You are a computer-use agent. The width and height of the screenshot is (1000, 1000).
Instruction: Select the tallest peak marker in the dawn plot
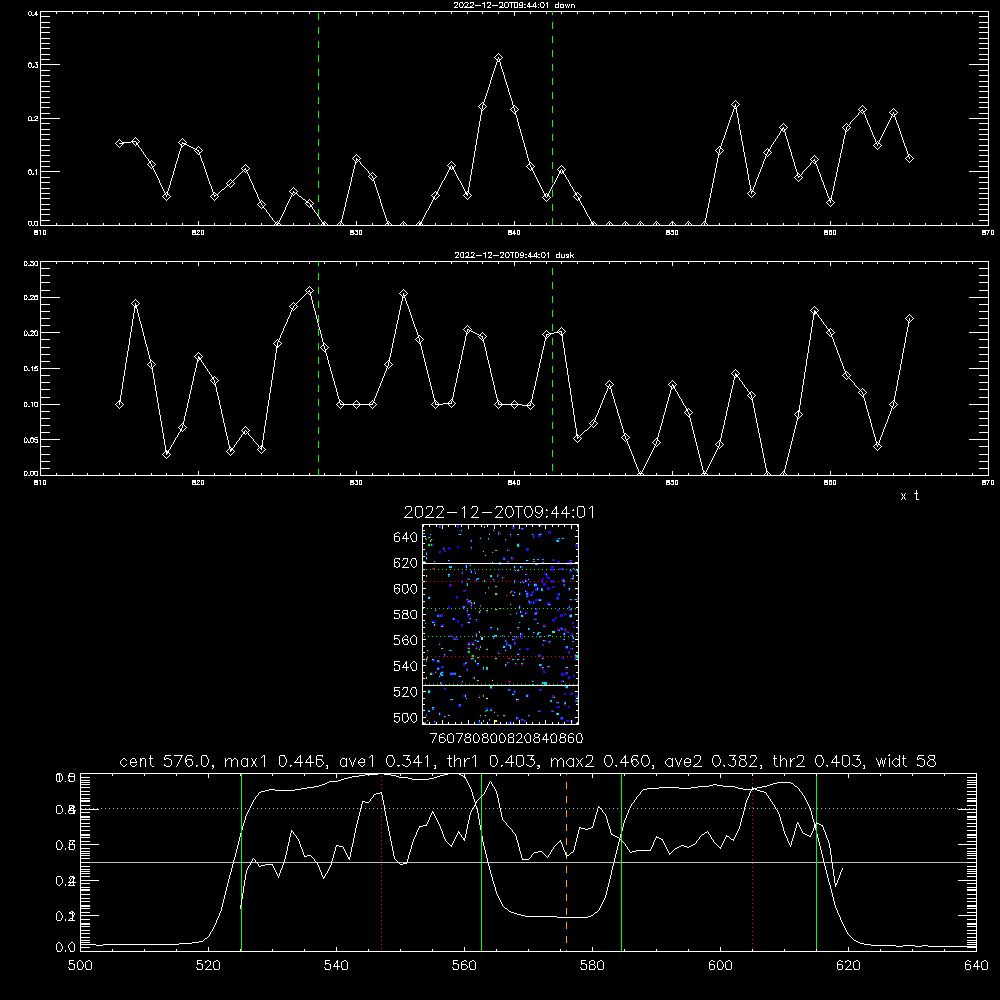coord(499,58)
